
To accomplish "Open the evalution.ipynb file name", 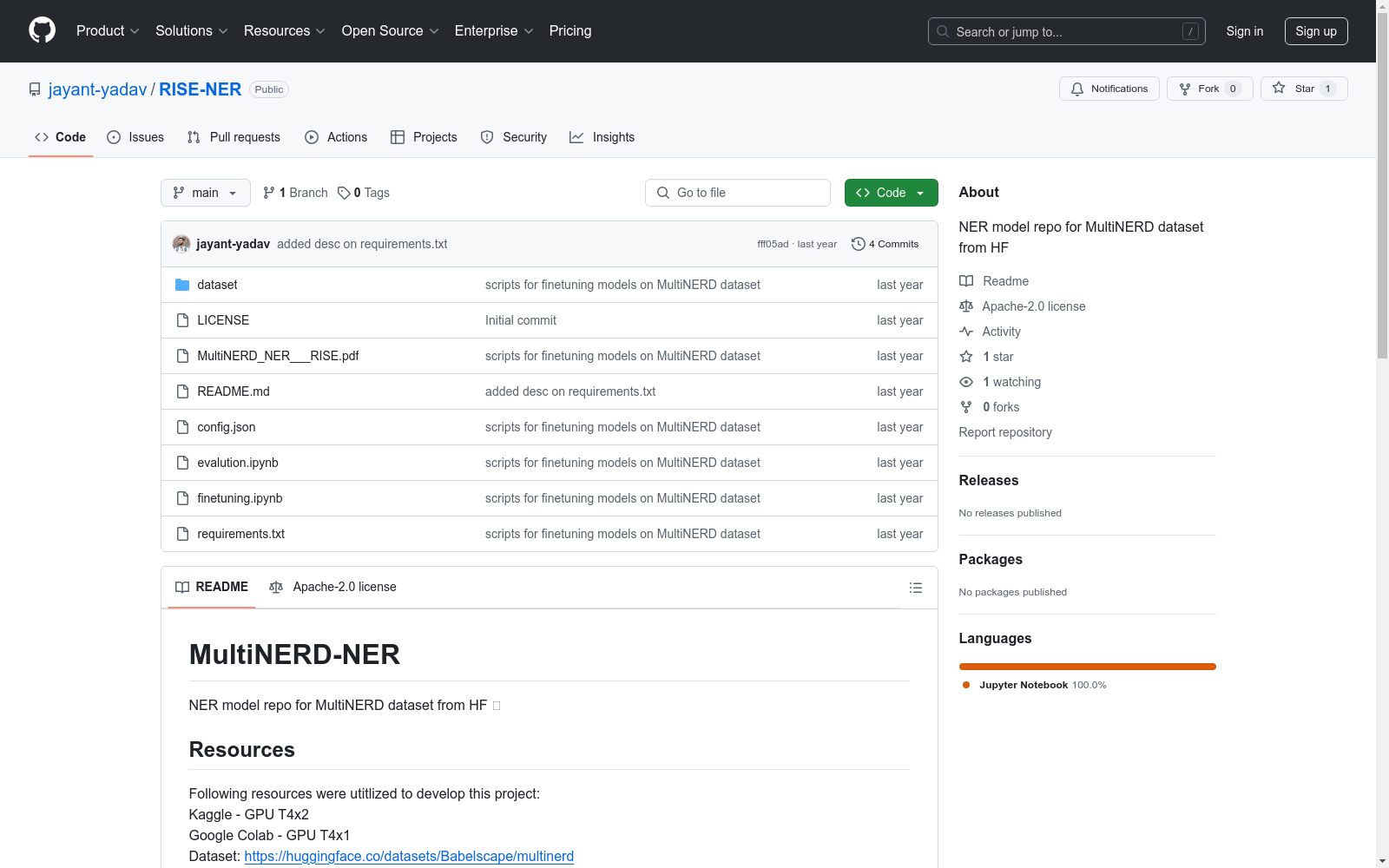I will (x=238, y=463).
